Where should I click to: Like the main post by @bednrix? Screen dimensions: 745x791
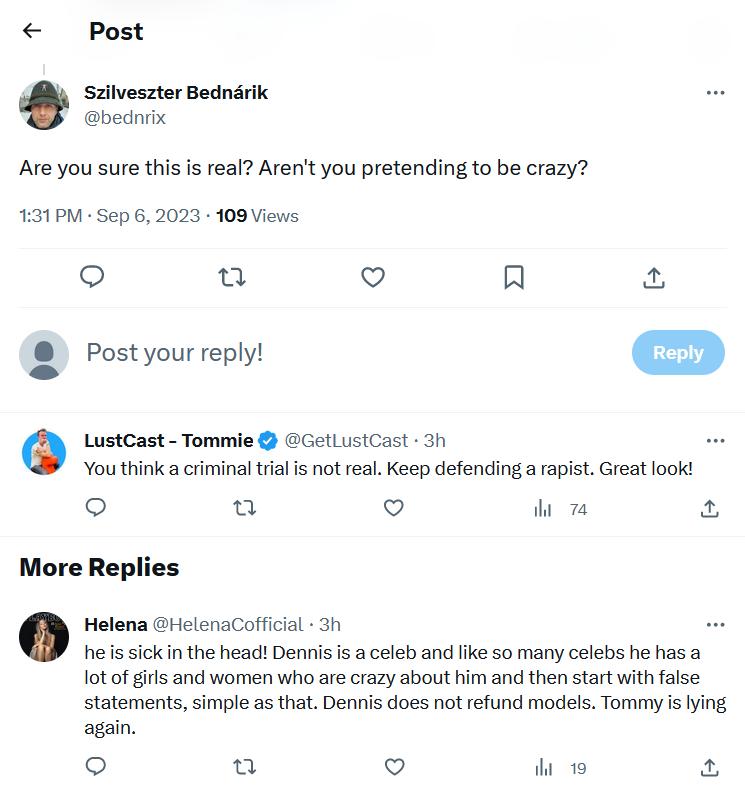click(373, 277)
